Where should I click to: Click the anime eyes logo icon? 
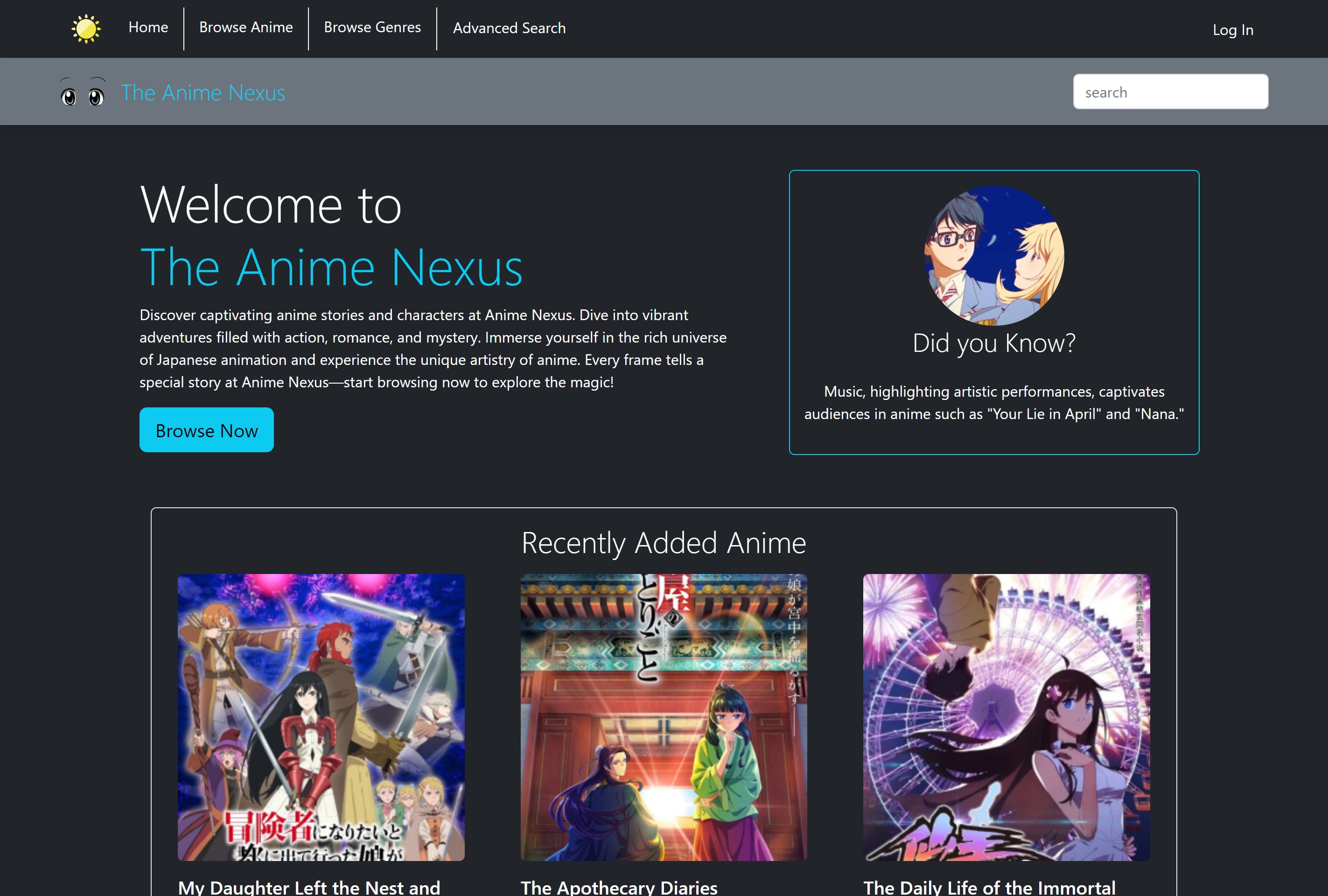coord(83,92)
